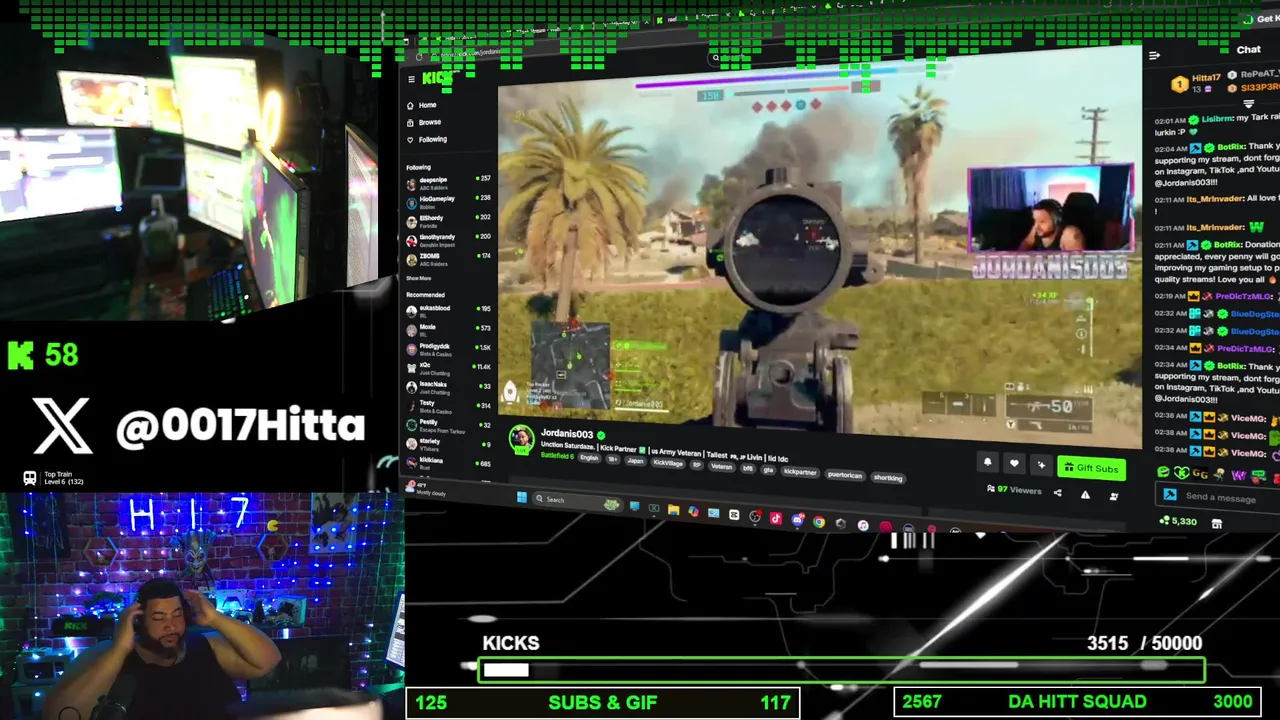Click the sparkle button beside Gift Subs

coord(1041,465)
